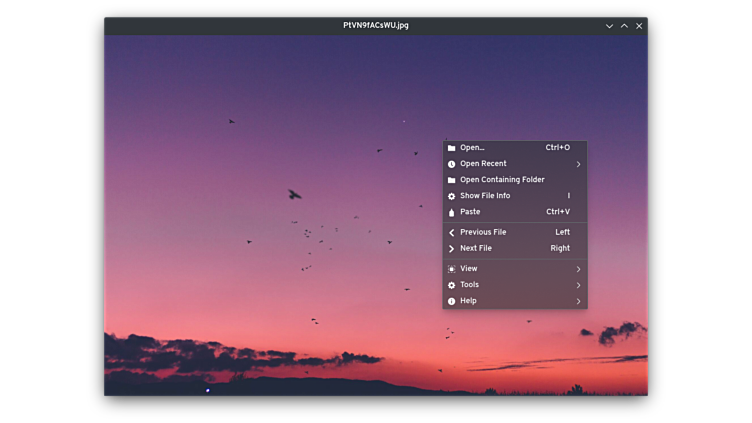Expand the Tools submenu arrow
Viewport: 752px width, 423px height.
578,285
